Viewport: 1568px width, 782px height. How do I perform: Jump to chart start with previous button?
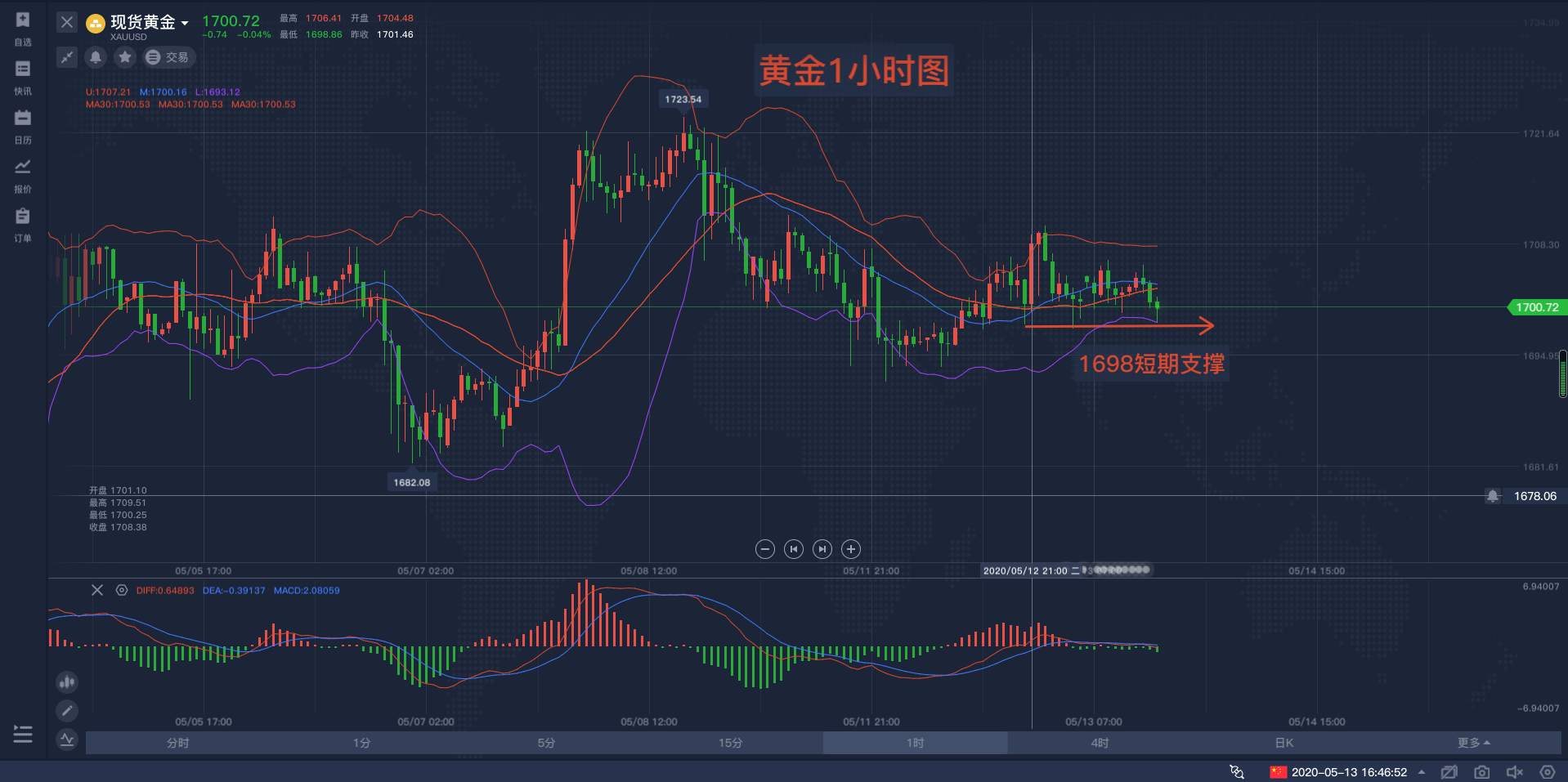click(794, 549)
